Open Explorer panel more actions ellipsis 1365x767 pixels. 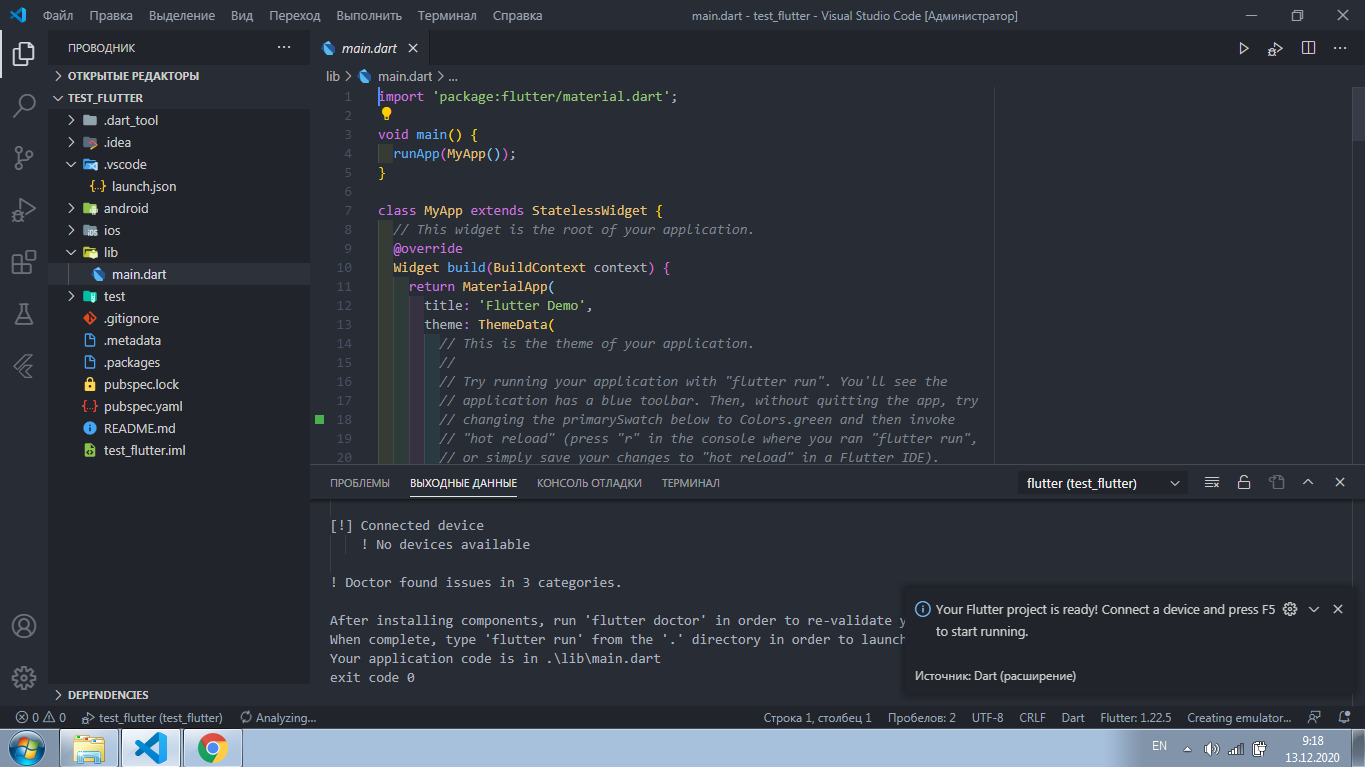[x=284, y=48]
